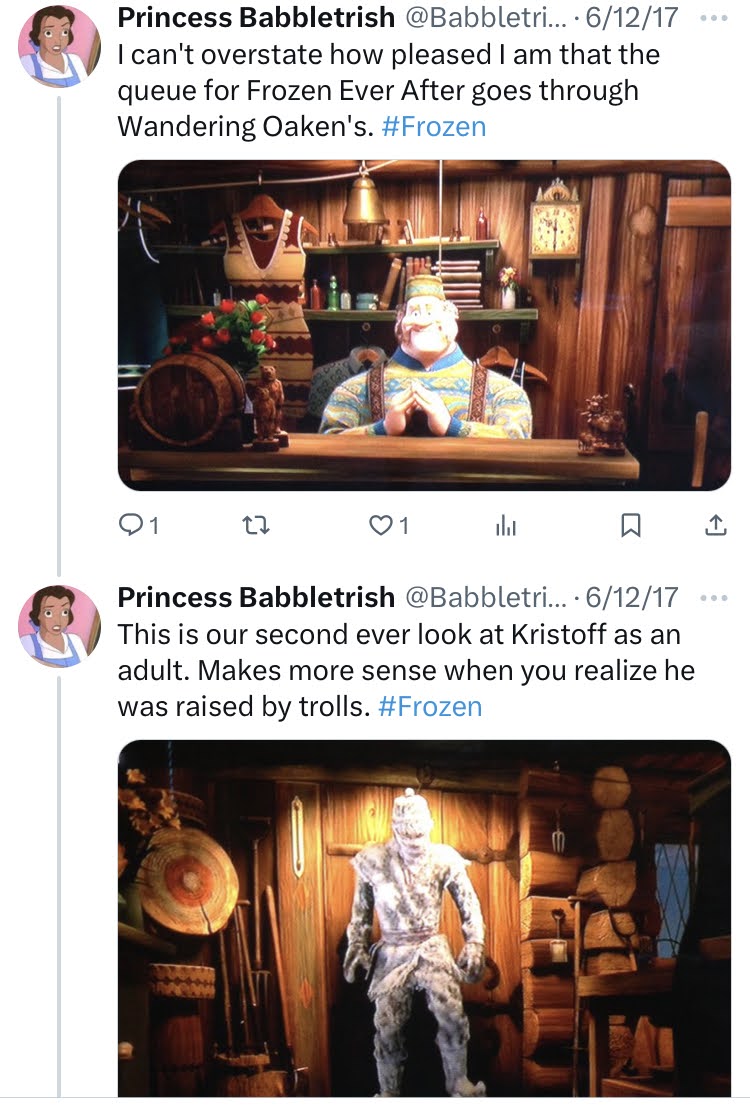750x1106 pixels.
Task: Like the Wandering Oaken's queue tweet
Action: 381,524
